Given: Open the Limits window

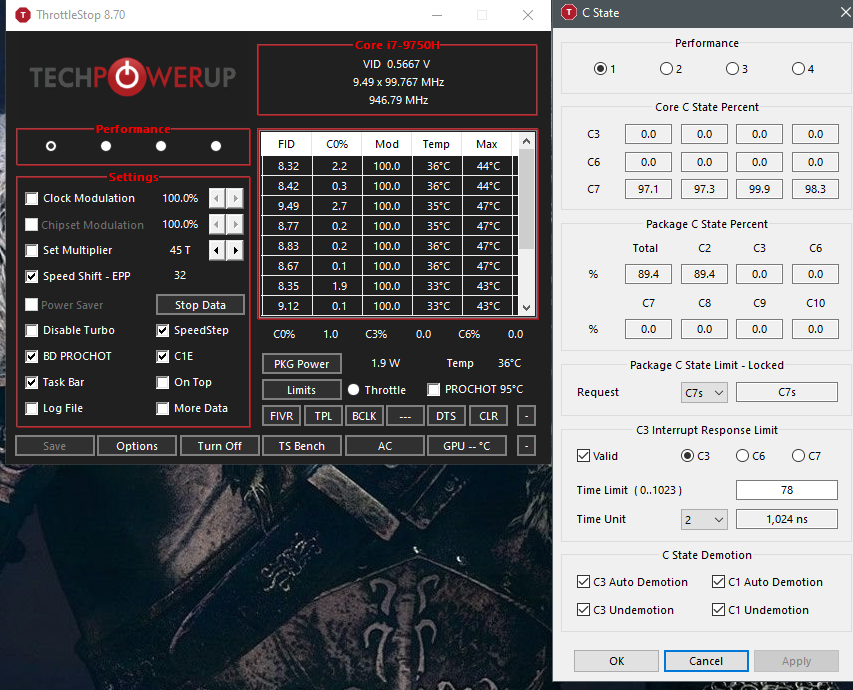Looking at the screenshot, I should click(x=301, y=390).
